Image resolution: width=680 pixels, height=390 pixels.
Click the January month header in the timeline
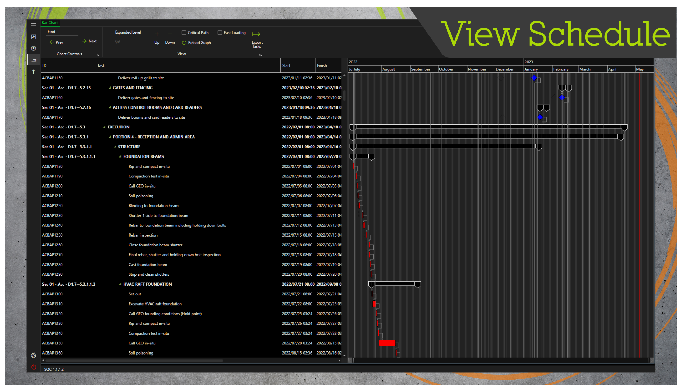(x=538, y=69)
